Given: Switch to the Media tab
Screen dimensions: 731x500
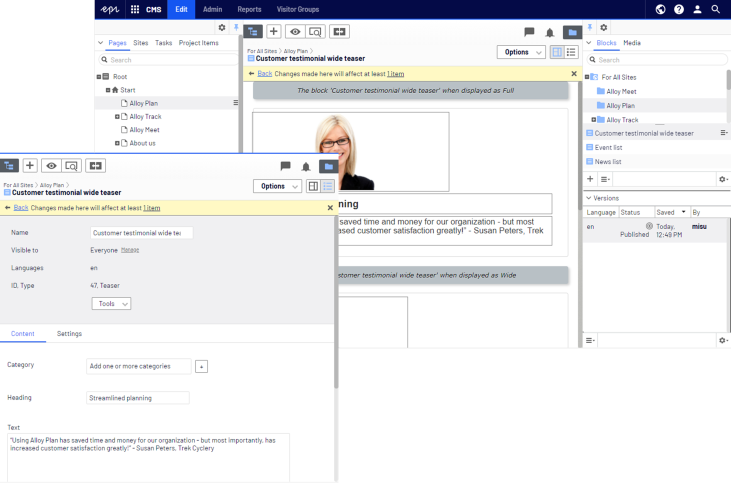Looking at the screenshot, I should [632, 43].
